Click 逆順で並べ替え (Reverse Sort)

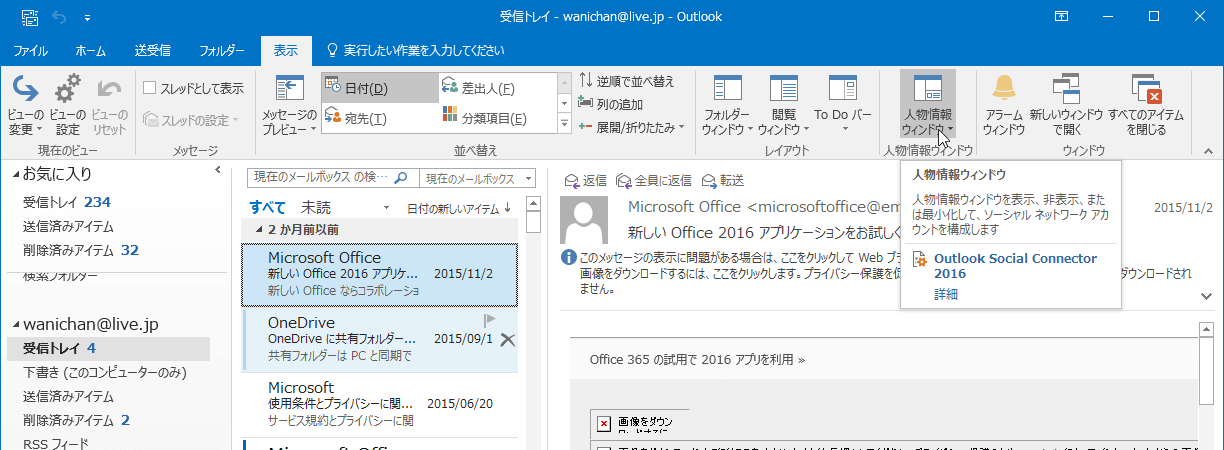click(626, 82)
